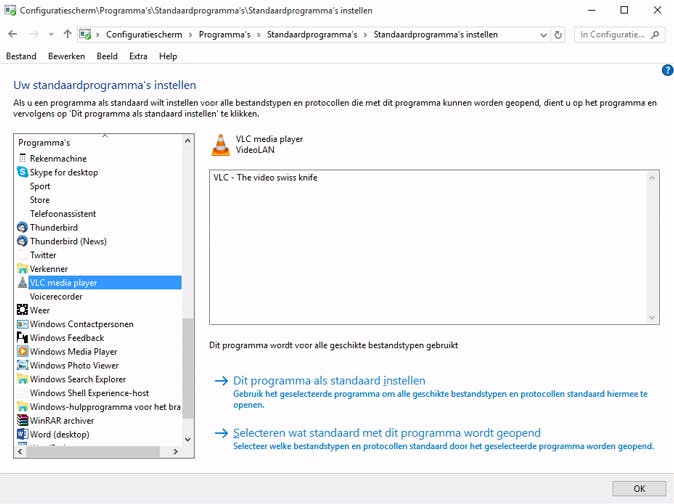The width and height of the screenshot is (674, 504).
Task: Click the WinRAR archiver icon
Action: point(22,420)
